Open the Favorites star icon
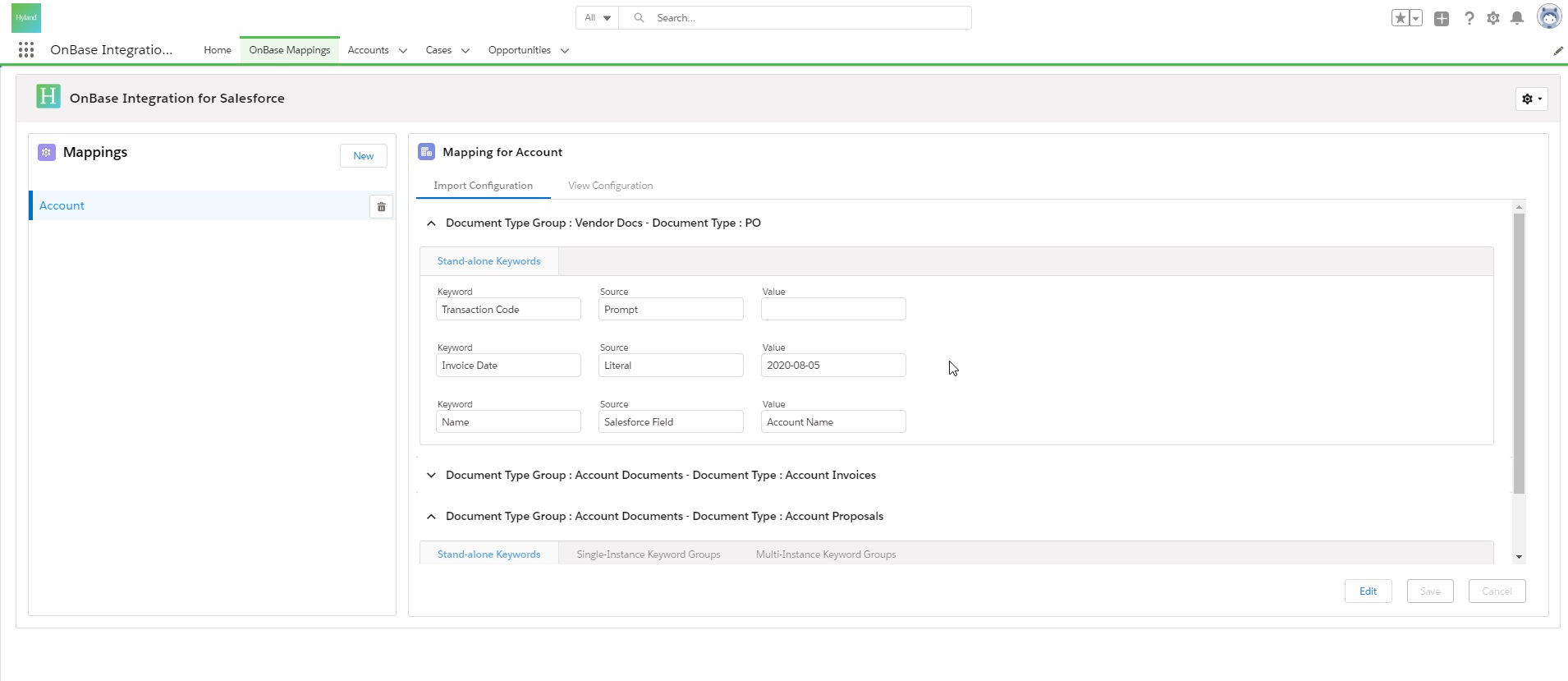This screenshot has width=1568, height=681. click(x=1400, y=18)
